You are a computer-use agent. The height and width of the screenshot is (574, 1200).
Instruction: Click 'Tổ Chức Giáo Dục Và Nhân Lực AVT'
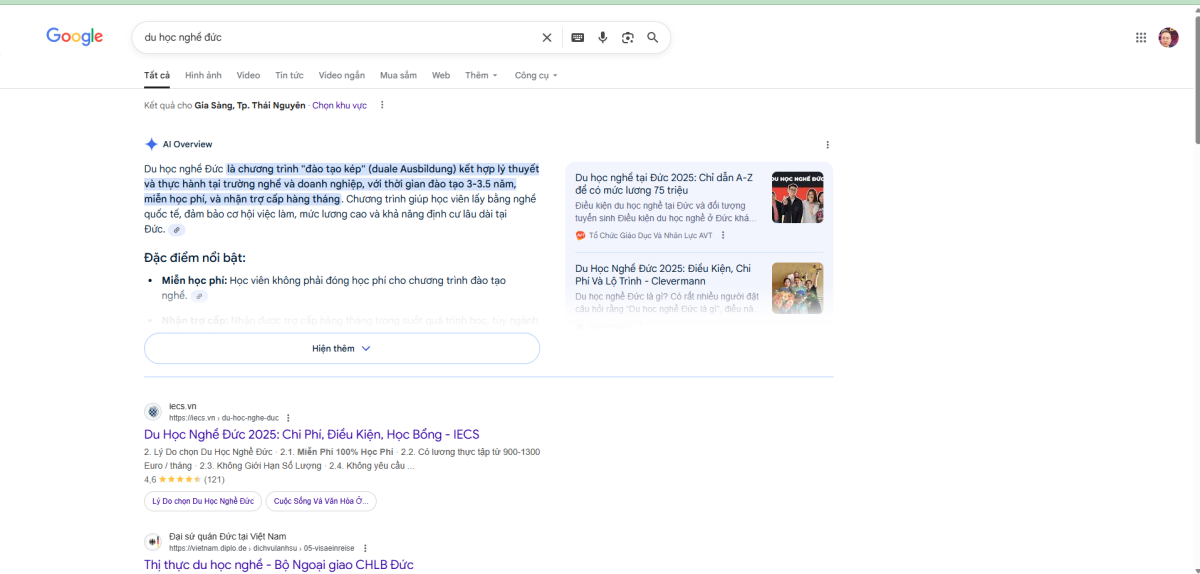(651, 236)
